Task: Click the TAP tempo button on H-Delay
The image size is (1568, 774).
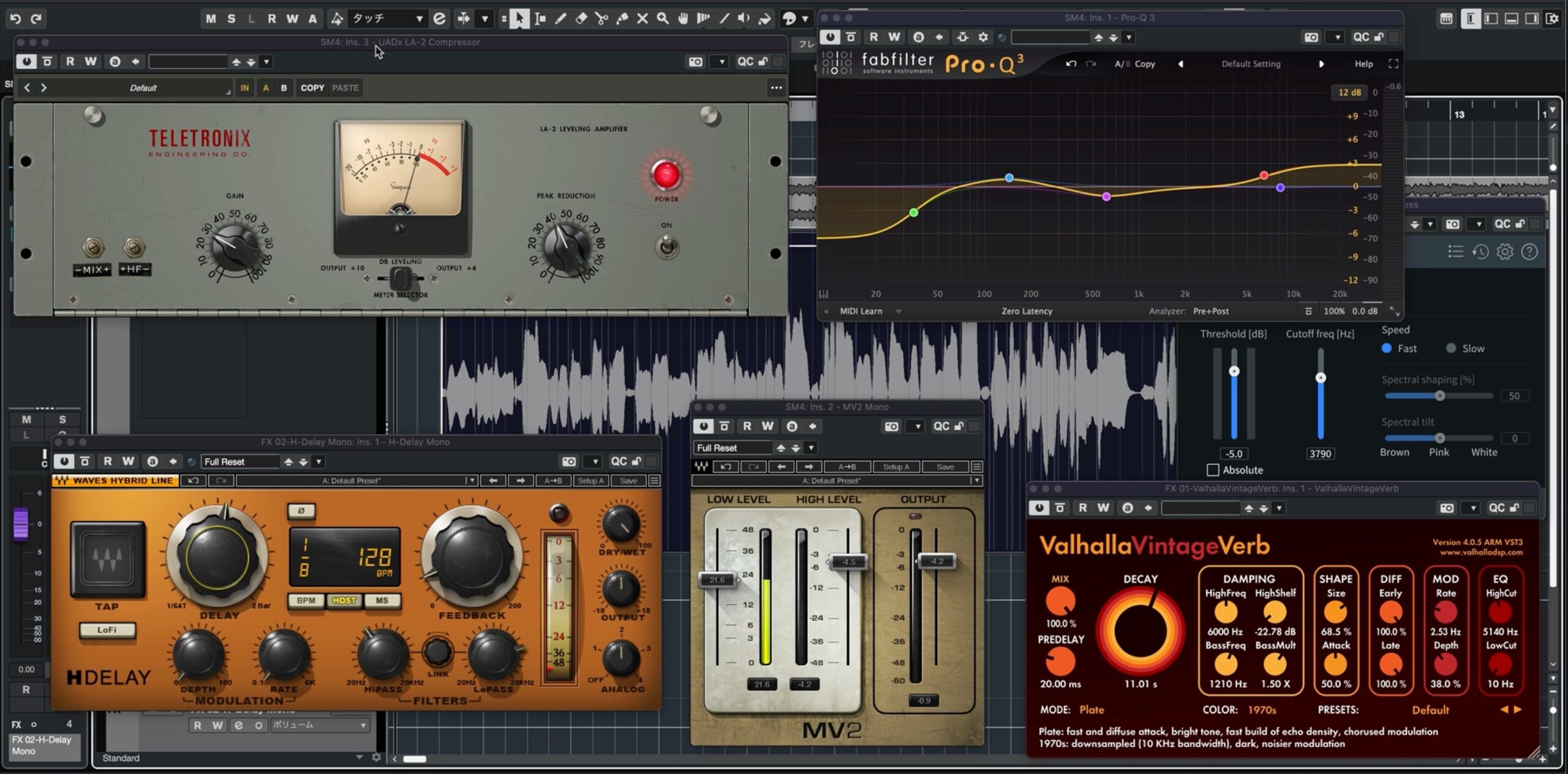Action: pos(108,560)
